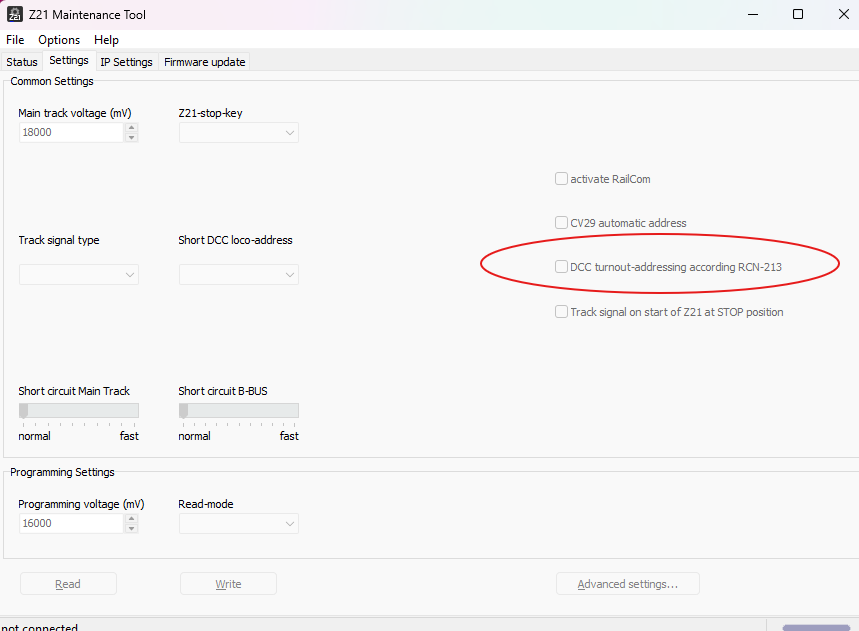The height and width of the screenshot is (631, 859).
Task: Open the File menu
Action: 15,40
